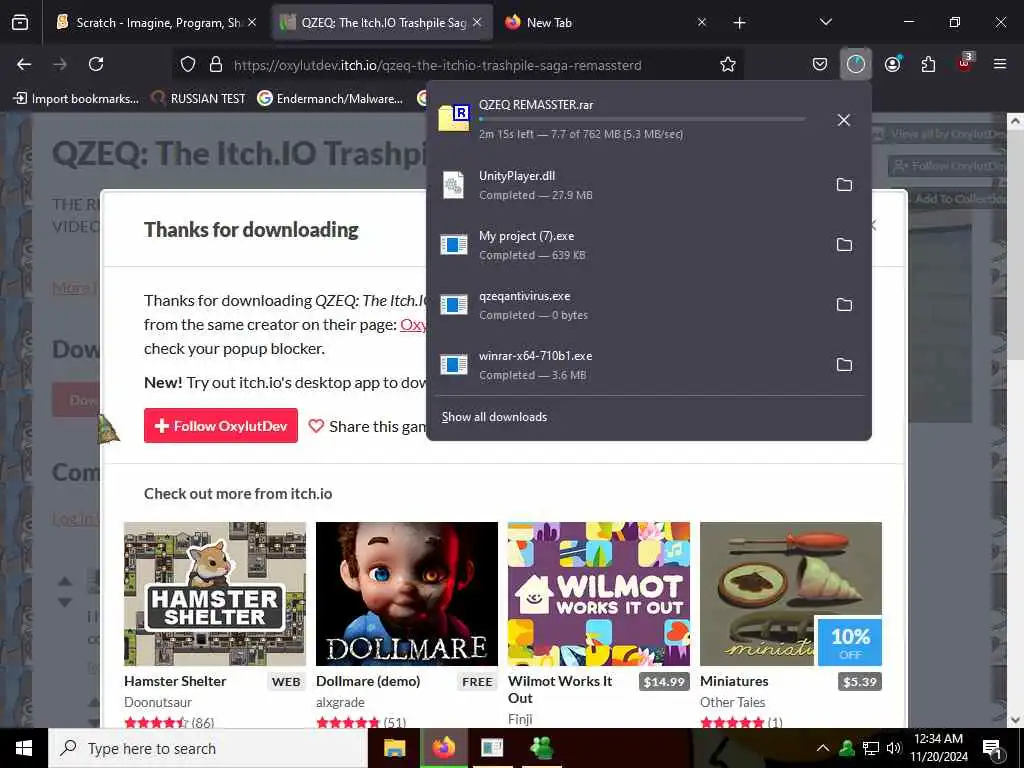Image resolution: width=1024 pixels, height=768 pixels.
Task: Open Miniatures game thumbnail
Action: click(x=791, y=594)
